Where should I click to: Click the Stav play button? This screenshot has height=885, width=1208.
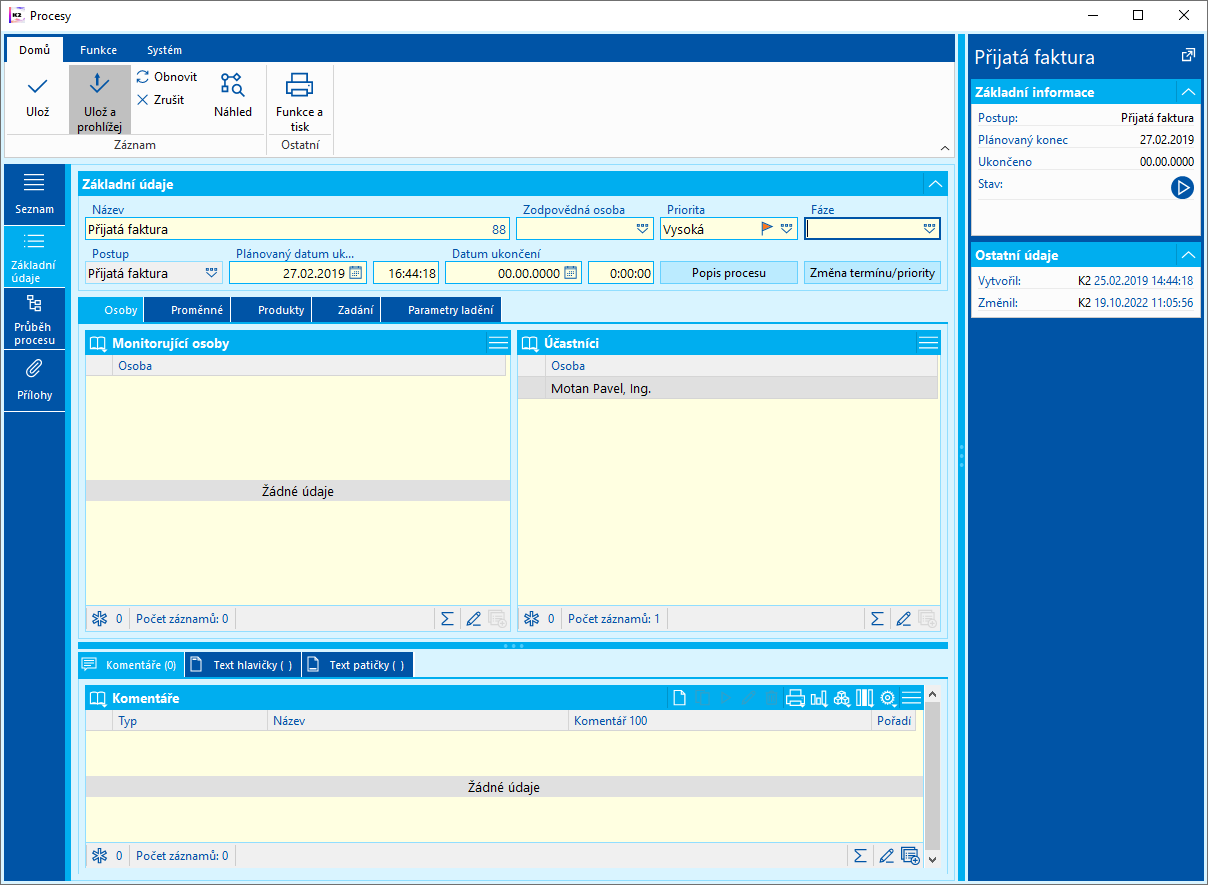1182,187
